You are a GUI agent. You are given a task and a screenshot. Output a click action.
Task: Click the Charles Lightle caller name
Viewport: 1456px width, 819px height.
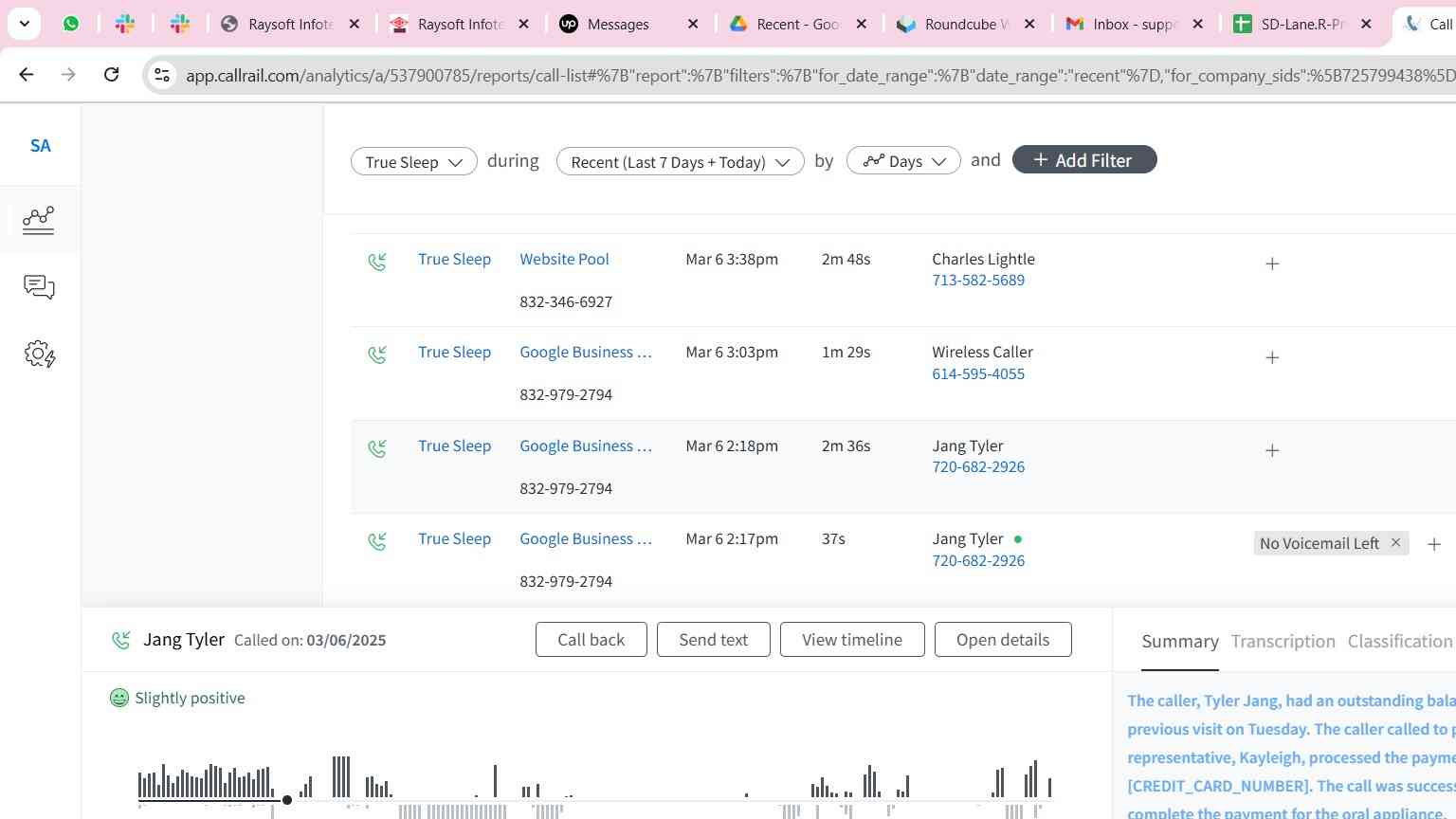(983, 259)
